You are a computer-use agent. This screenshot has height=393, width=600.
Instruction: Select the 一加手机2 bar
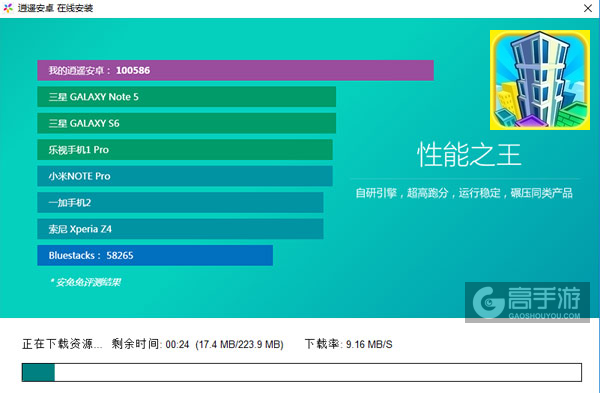pyautogui.click(x=180, y=202)
